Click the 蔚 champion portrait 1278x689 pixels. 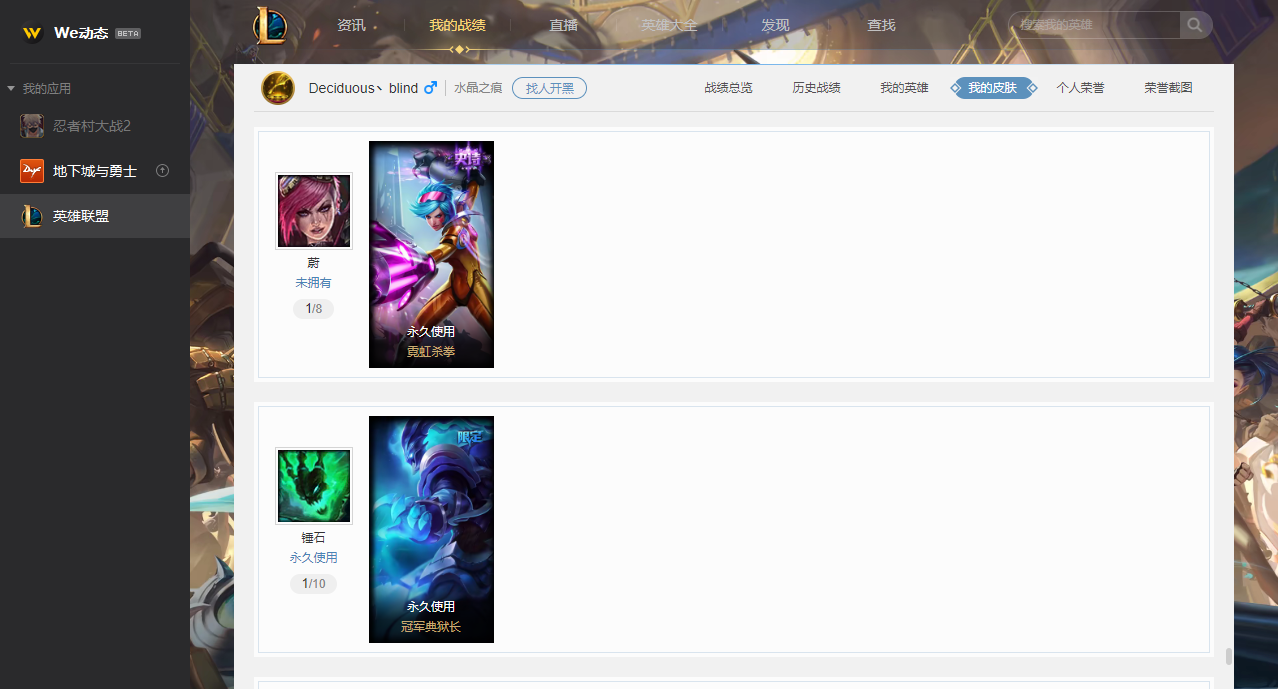click(x=314, y=211)
